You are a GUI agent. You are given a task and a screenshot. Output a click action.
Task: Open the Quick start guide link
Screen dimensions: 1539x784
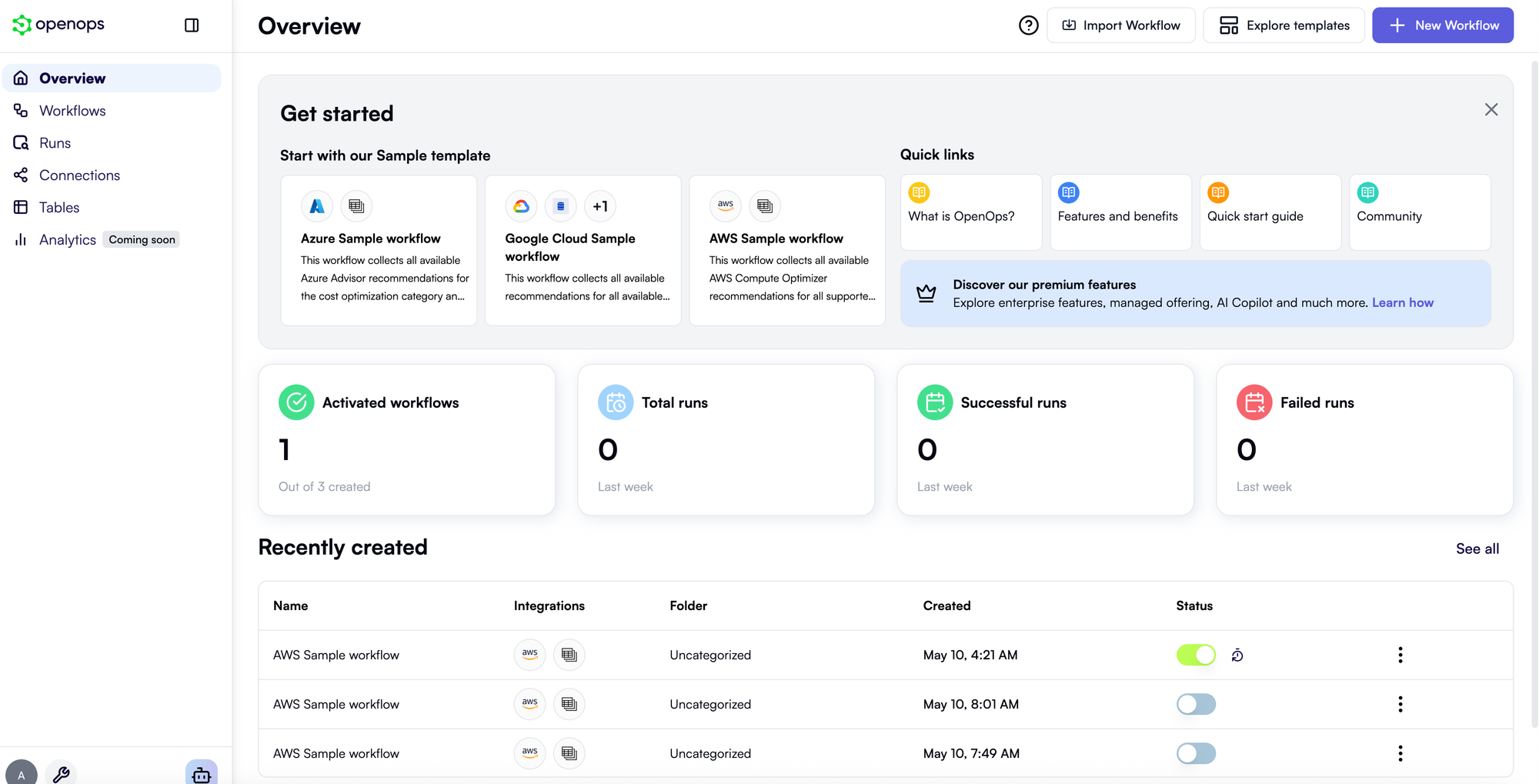(1270, 212)
